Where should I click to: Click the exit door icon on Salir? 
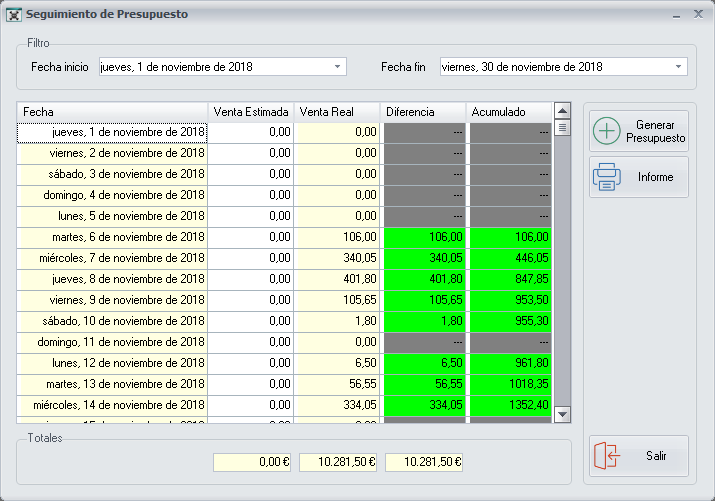[x=607, y=456]
